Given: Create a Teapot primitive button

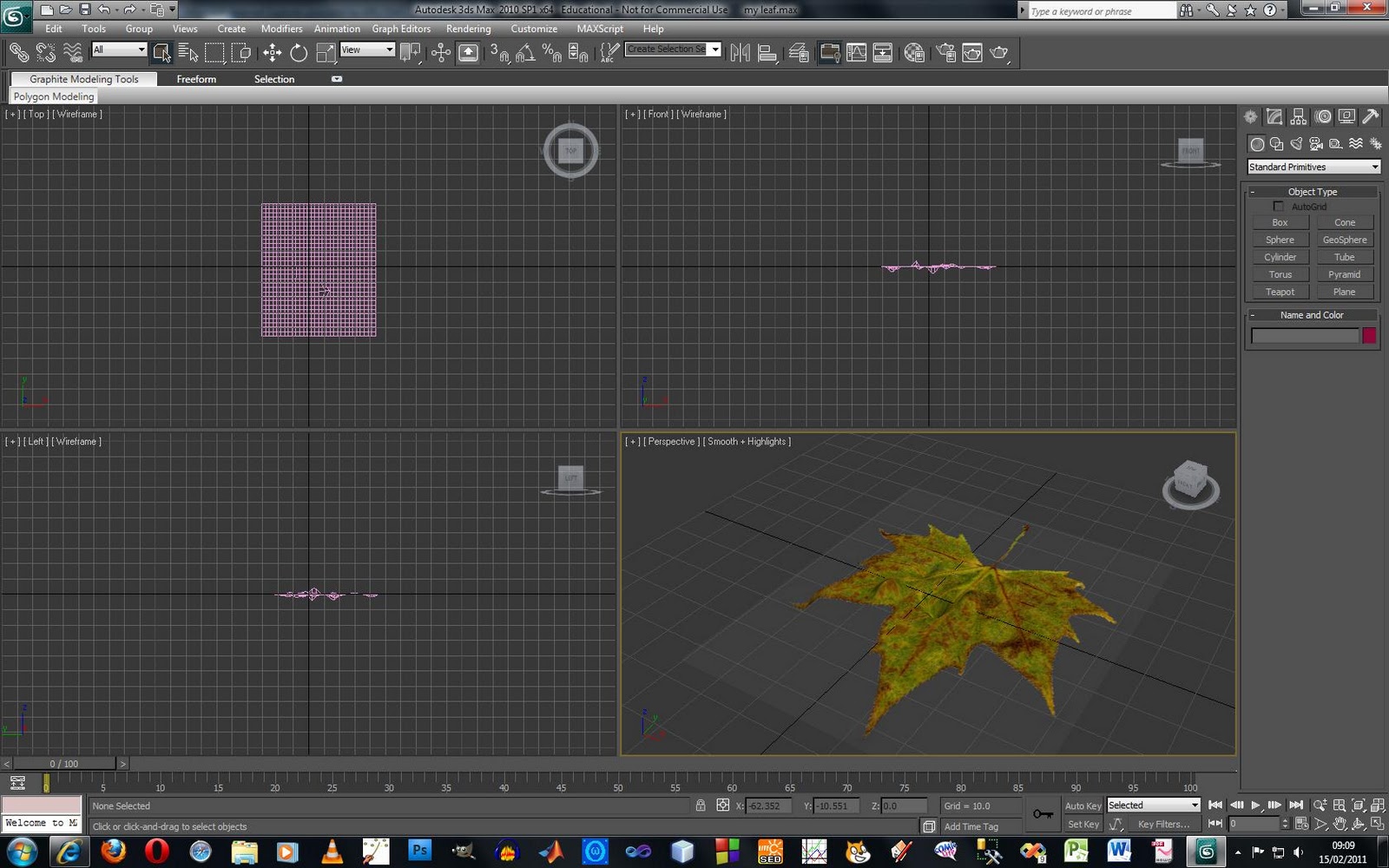Looking at the screenshot, I should [x=1280, y=292].
